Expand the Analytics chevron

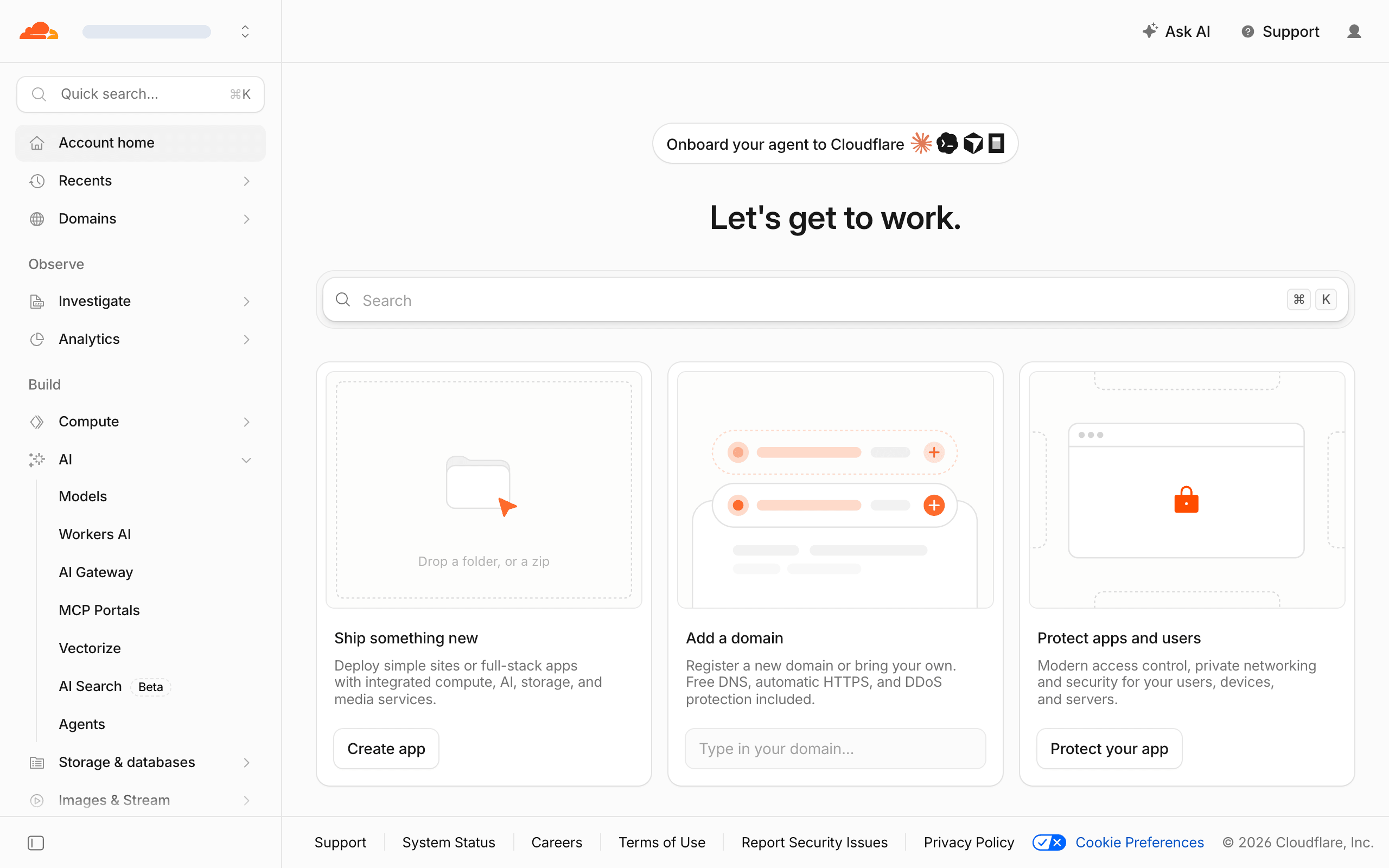pyautogui.click(x=246, y=339)
